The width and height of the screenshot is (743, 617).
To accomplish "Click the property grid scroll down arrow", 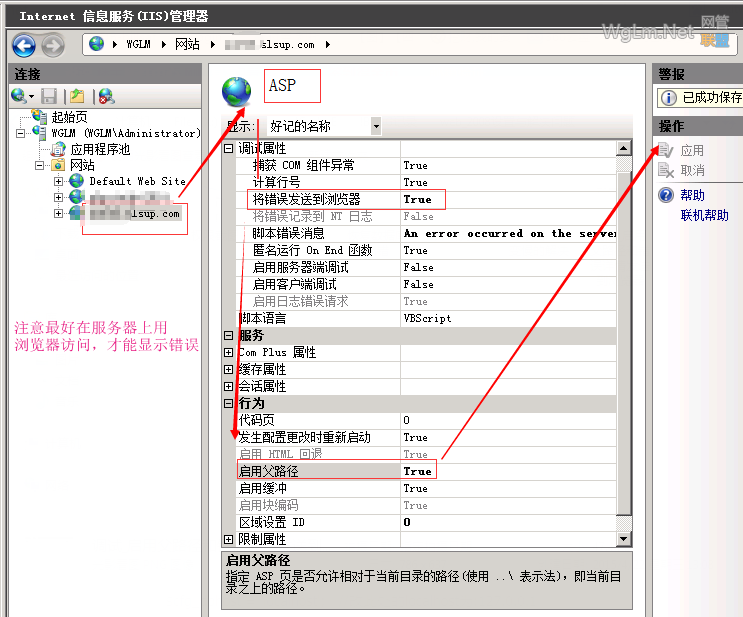I will 624,539.
